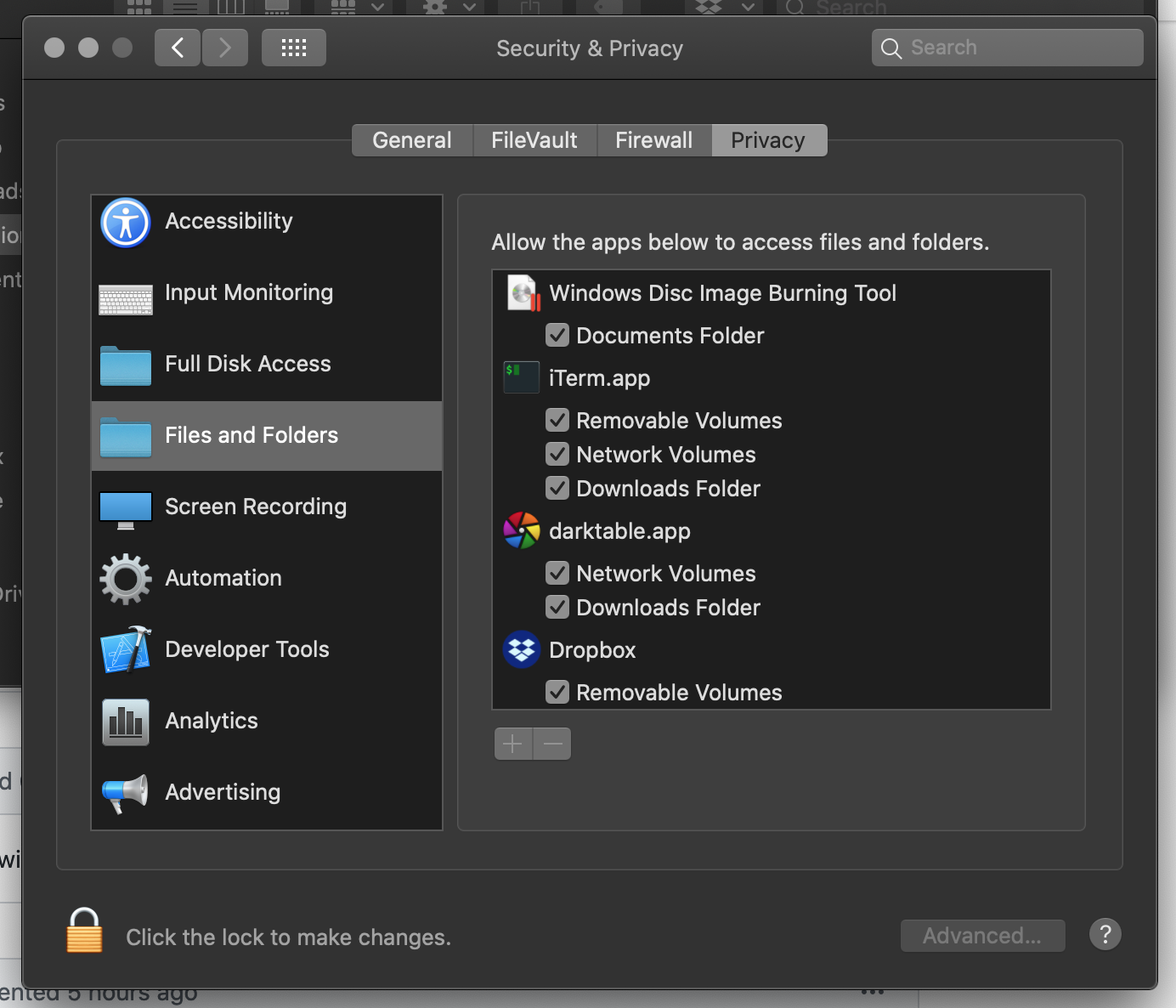Viewport: 1176px width, 1008px height.
Task: Toggle Downloads Folder for darktable.app
Action: point(557,607)
